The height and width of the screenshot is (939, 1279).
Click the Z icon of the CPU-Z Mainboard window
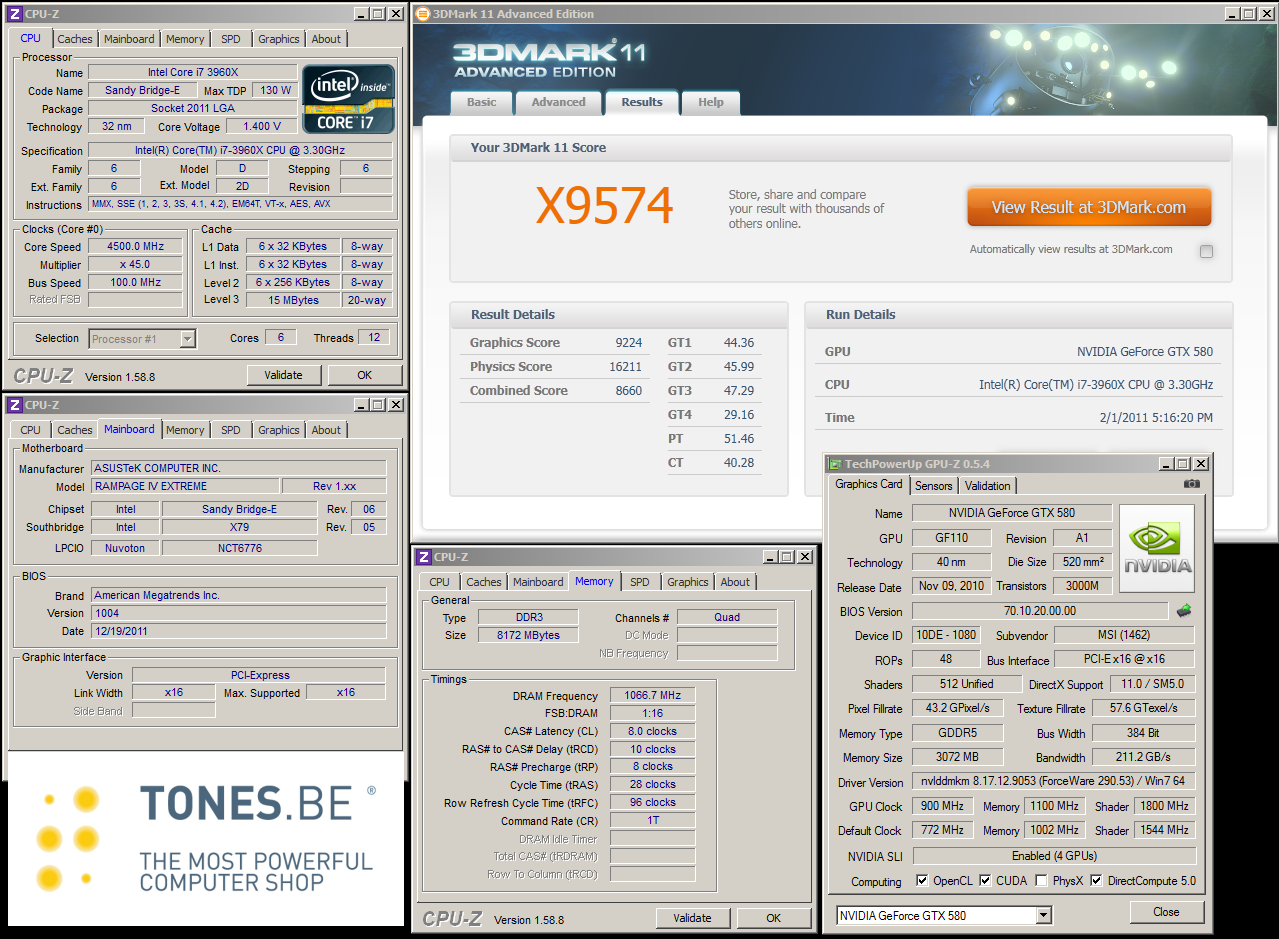point(14,405)
